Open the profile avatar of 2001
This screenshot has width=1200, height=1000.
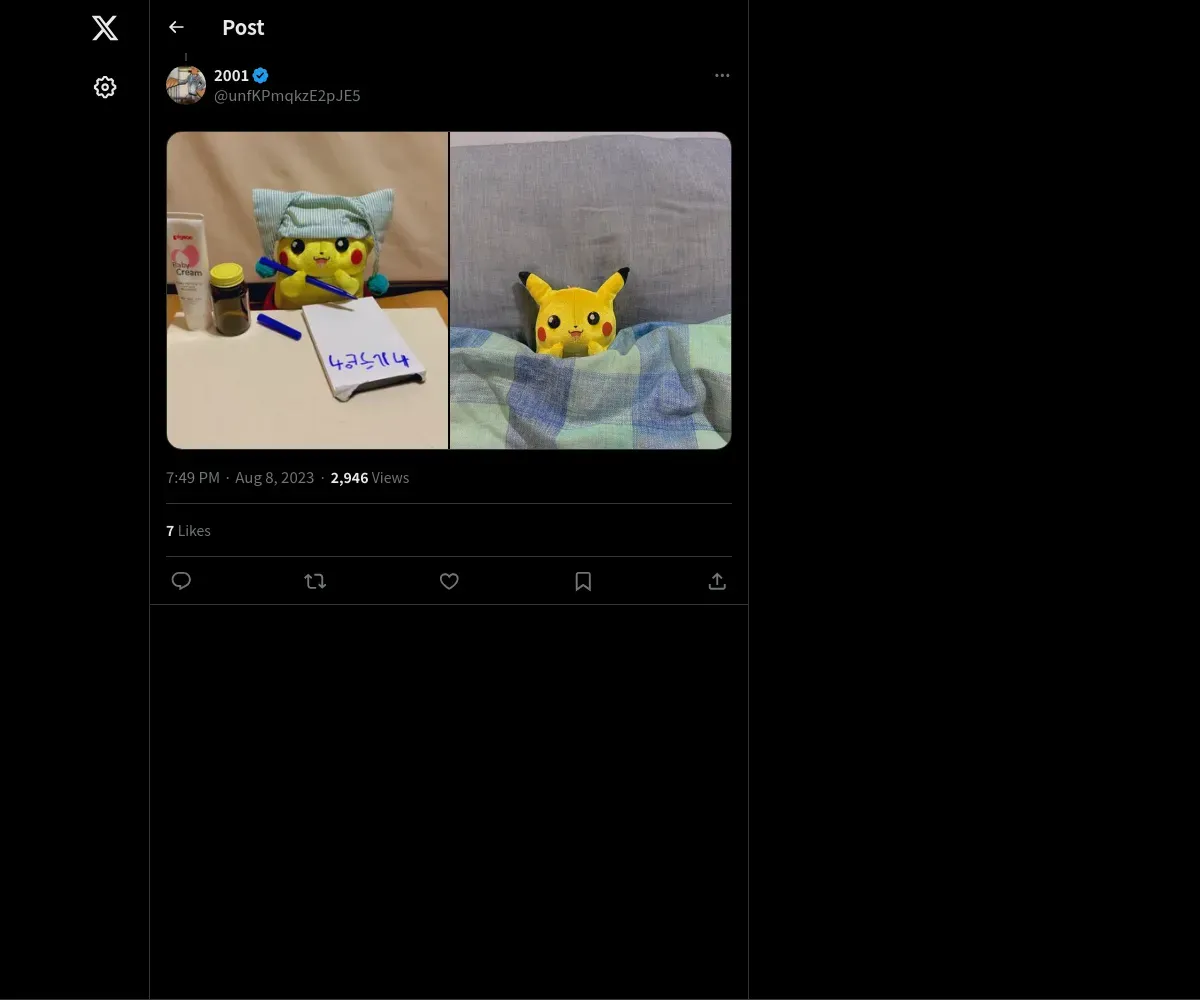pyautogui.click(x=186, y=85)
